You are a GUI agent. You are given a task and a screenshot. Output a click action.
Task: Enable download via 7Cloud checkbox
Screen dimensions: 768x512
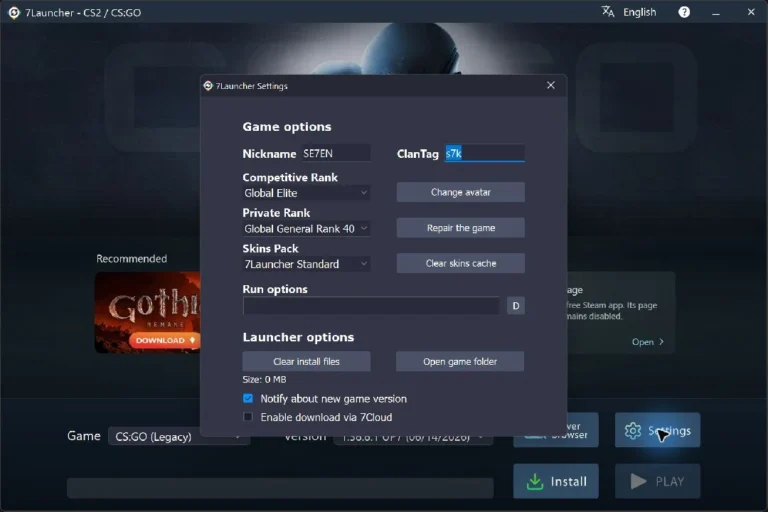click(248, 417)
